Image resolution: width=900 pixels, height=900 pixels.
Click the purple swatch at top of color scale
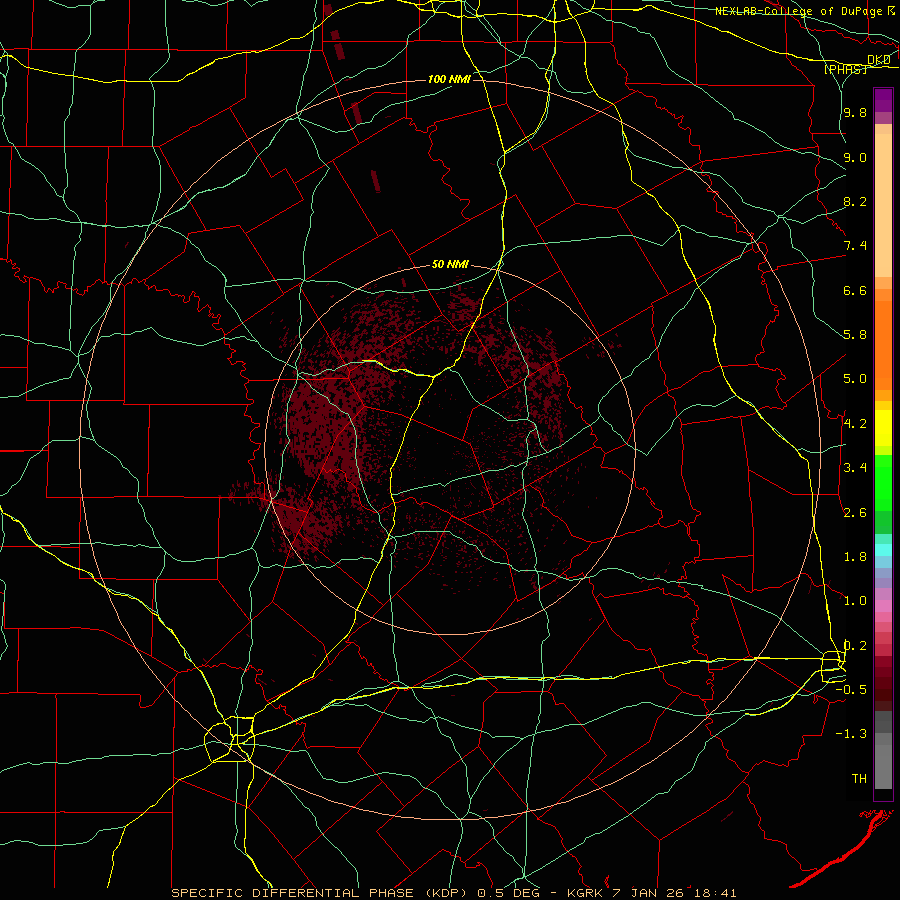(883, 100)
